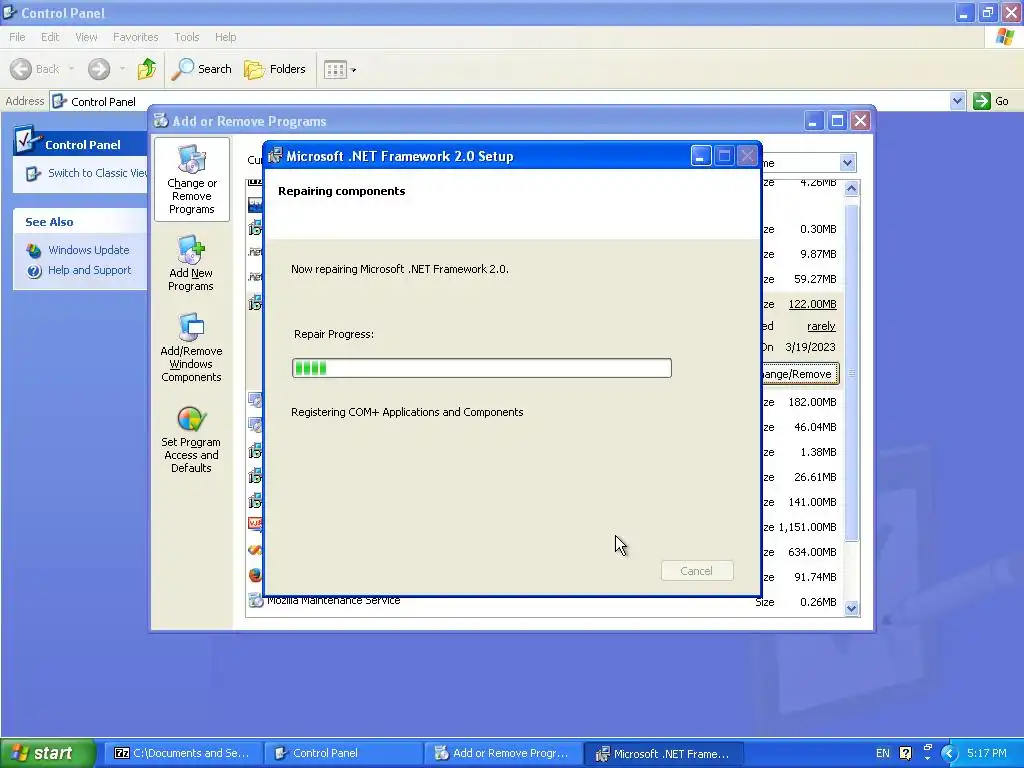Click the Up folder icon in toolbar

coord(147,69)
